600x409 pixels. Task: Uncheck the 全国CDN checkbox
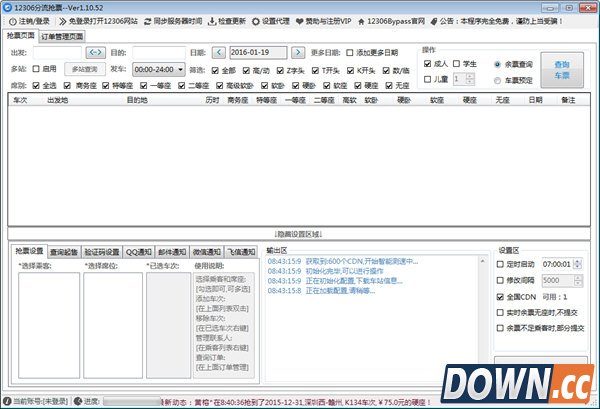500,297
